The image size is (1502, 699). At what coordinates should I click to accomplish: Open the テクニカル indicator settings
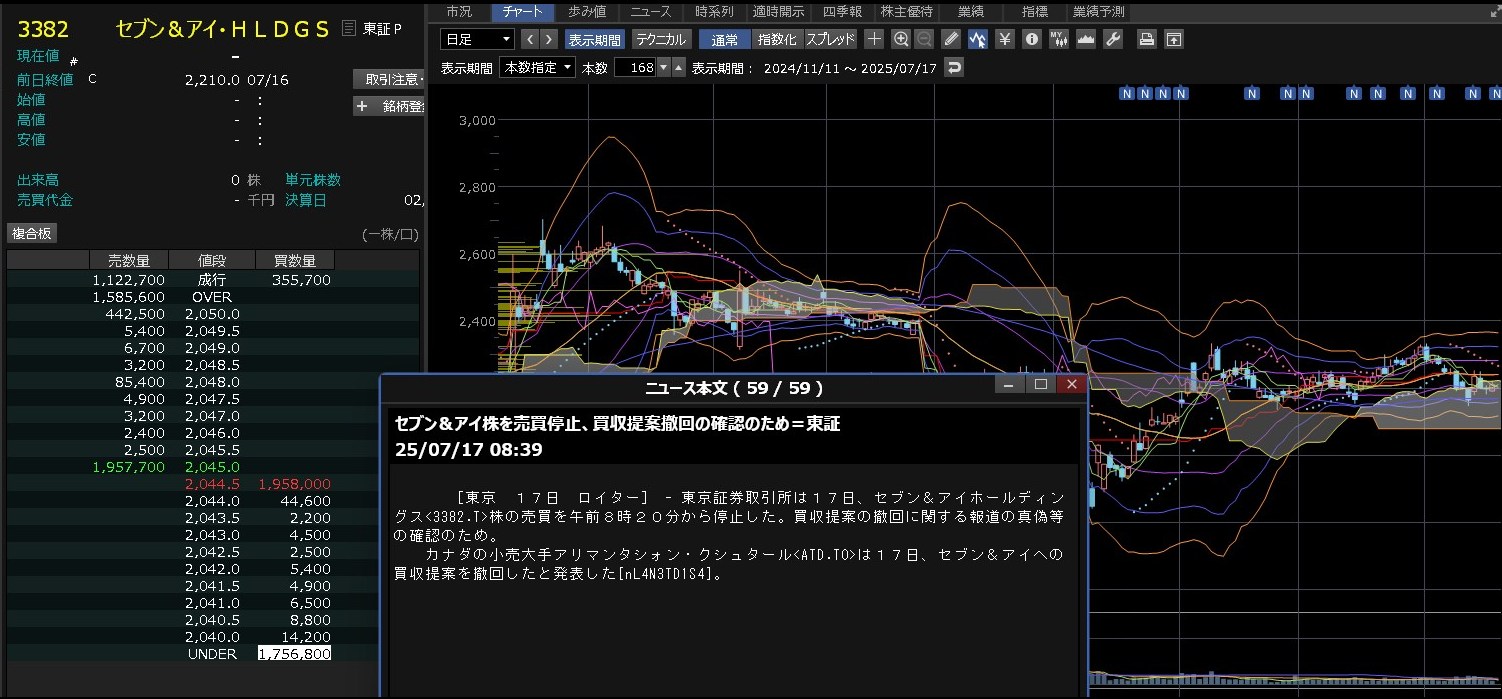pos(660,39)
